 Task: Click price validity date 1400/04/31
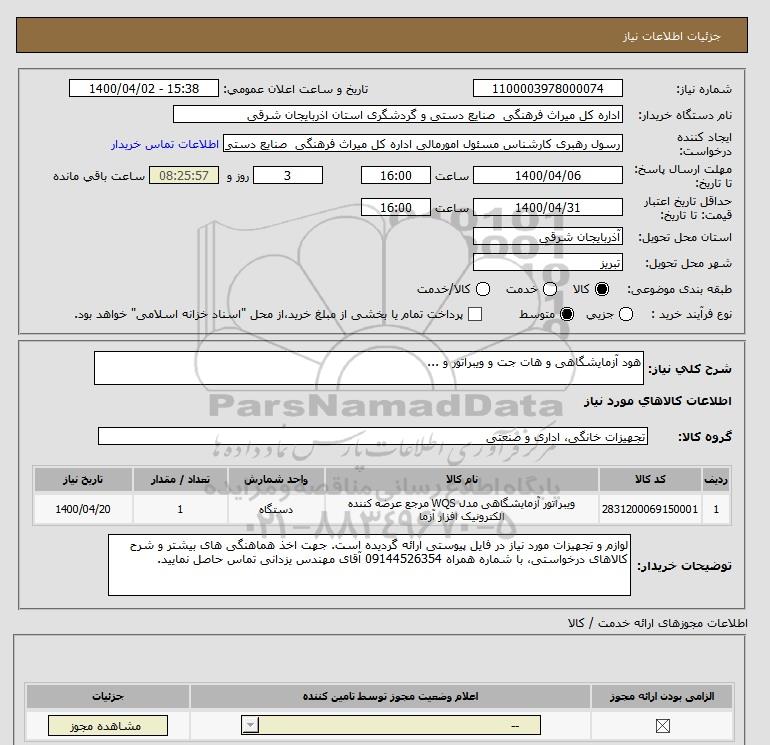(x=548, y=207)
